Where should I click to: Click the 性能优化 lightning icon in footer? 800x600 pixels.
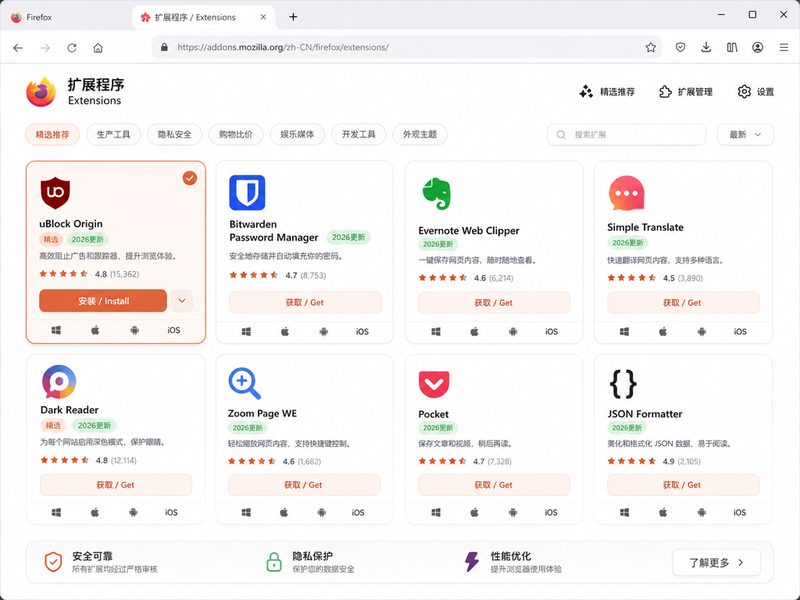(472, 562)
